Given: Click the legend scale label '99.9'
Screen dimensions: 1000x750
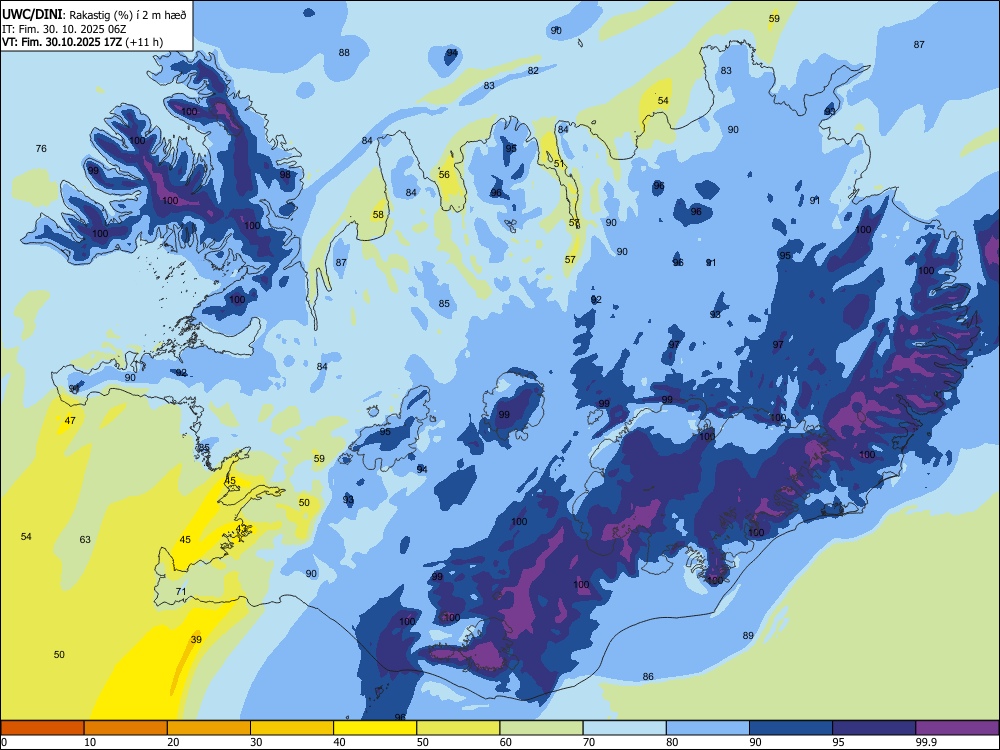Looking at the screenshot, I should pos(925,742).
